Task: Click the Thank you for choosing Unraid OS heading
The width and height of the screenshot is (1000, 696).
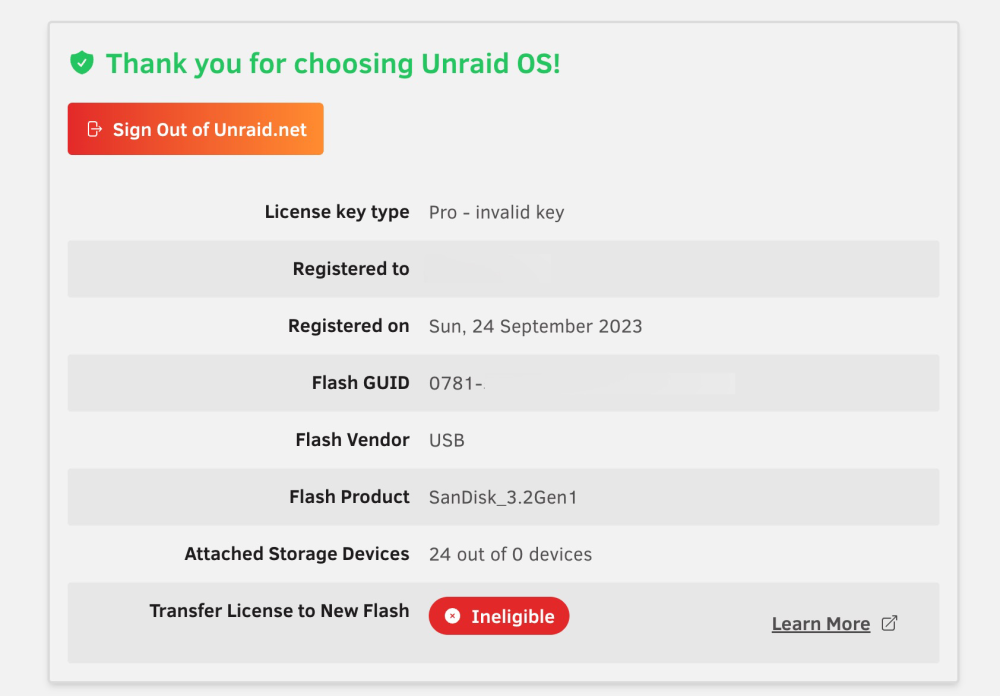Action: (x=333, y=64)
